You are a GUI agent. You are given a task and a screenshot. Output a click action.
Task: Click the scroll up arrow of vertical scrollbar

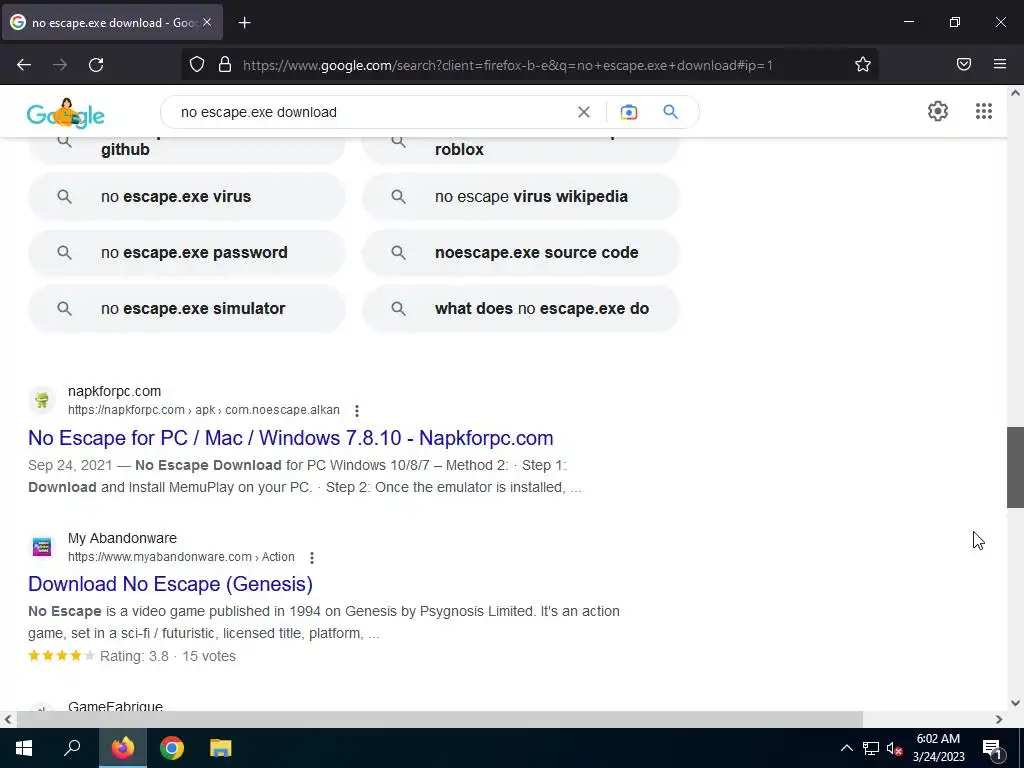click(x=1015, y=93)
